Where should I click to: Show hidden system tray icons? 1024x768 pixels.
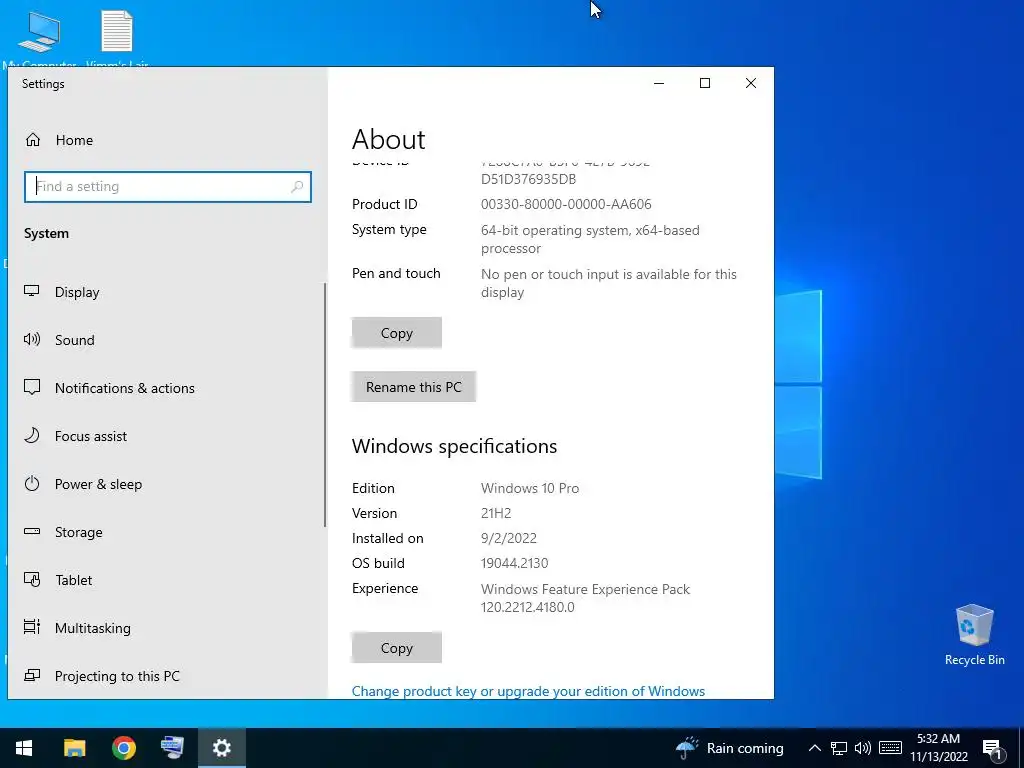coord(814,748)
